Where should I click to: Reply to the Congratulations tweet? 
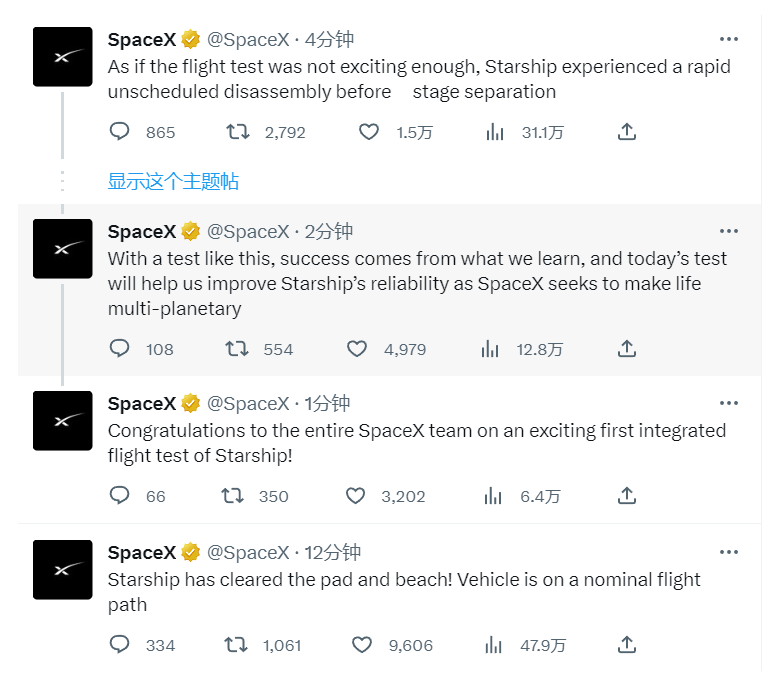(120, 496)
